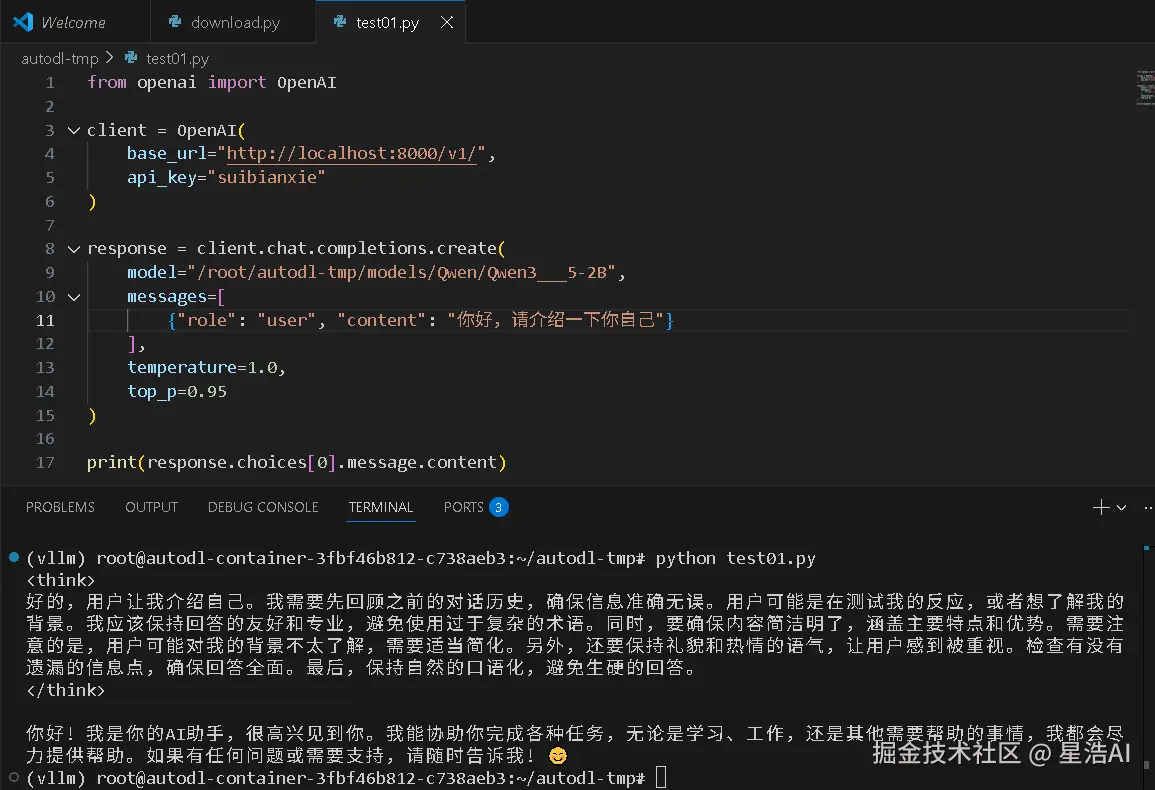Click Python file icon on test01.py tab
The width and height of the screenshot is (1155, 790).
pos(340,21)
